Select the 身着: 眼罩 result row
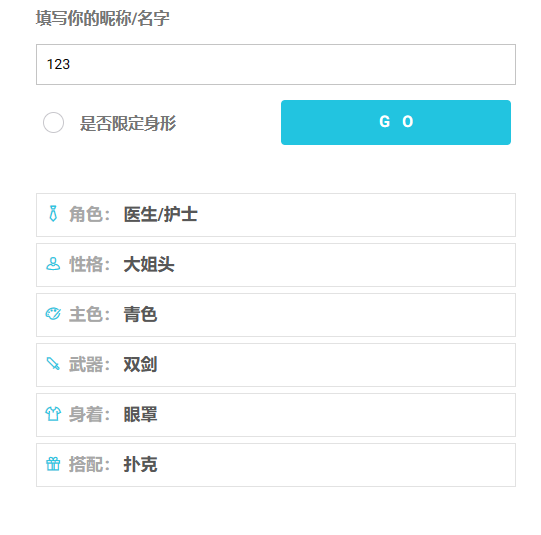 pos(276,415)
